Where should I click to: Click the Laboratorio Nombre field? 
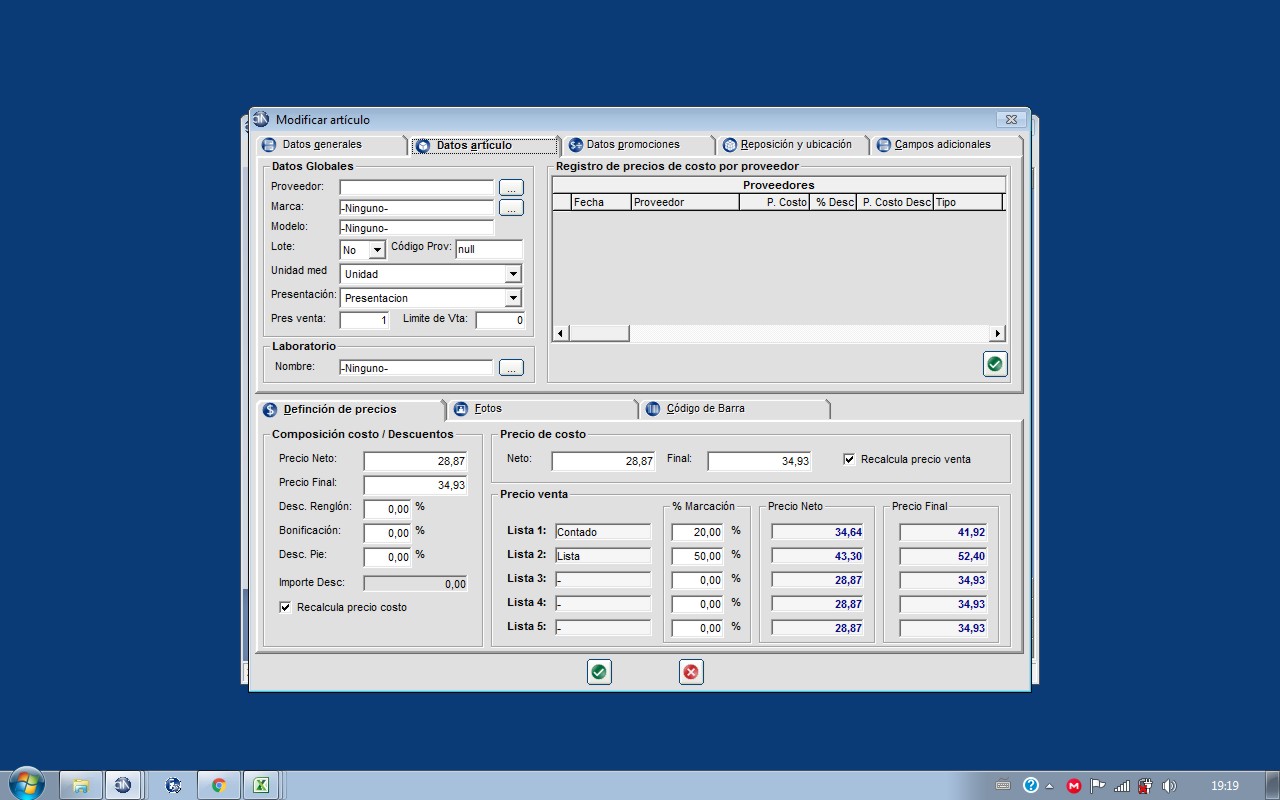pos(417,368)
